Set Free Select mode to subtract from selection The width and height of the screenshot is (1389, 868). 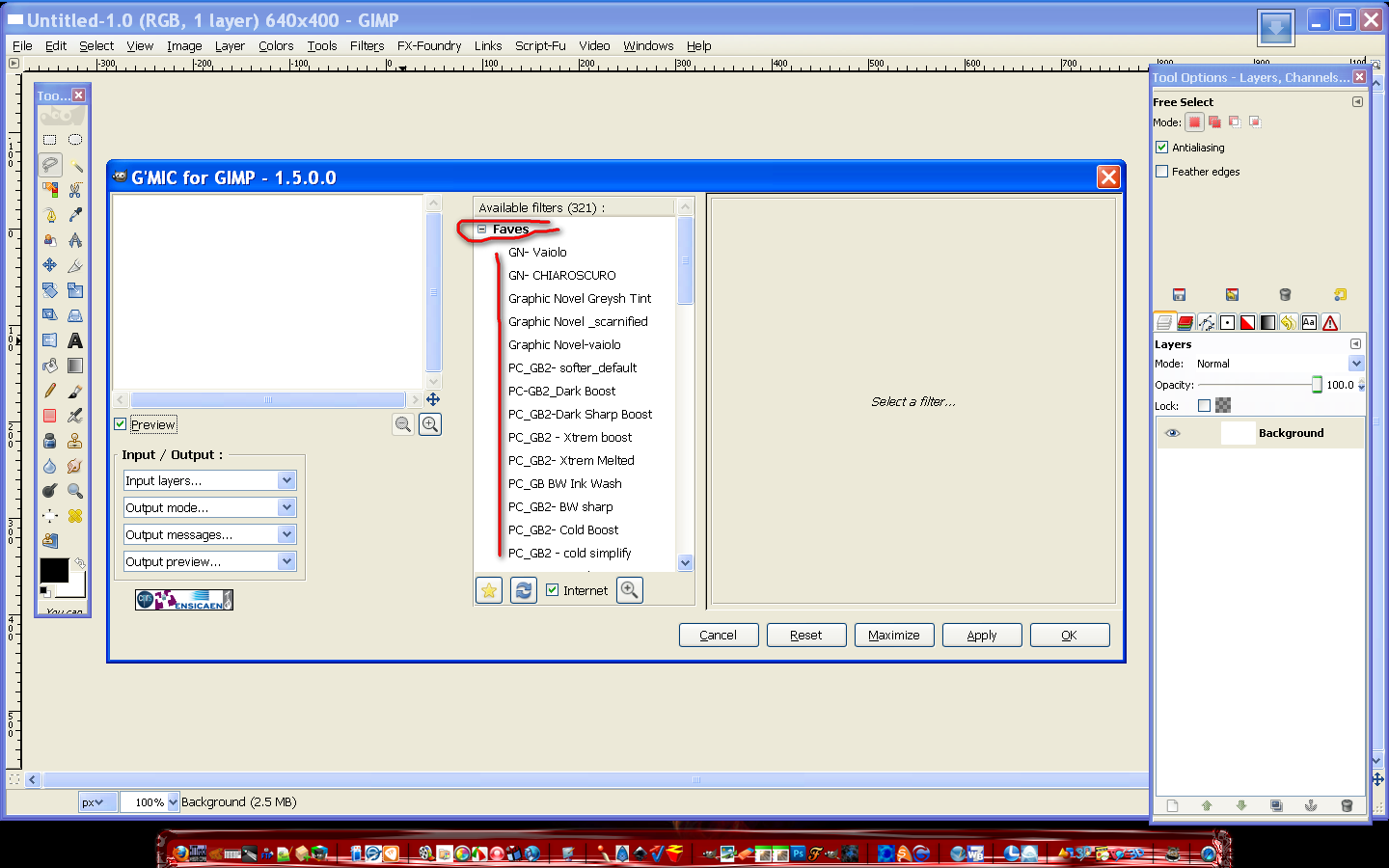tap(1235, 122)
